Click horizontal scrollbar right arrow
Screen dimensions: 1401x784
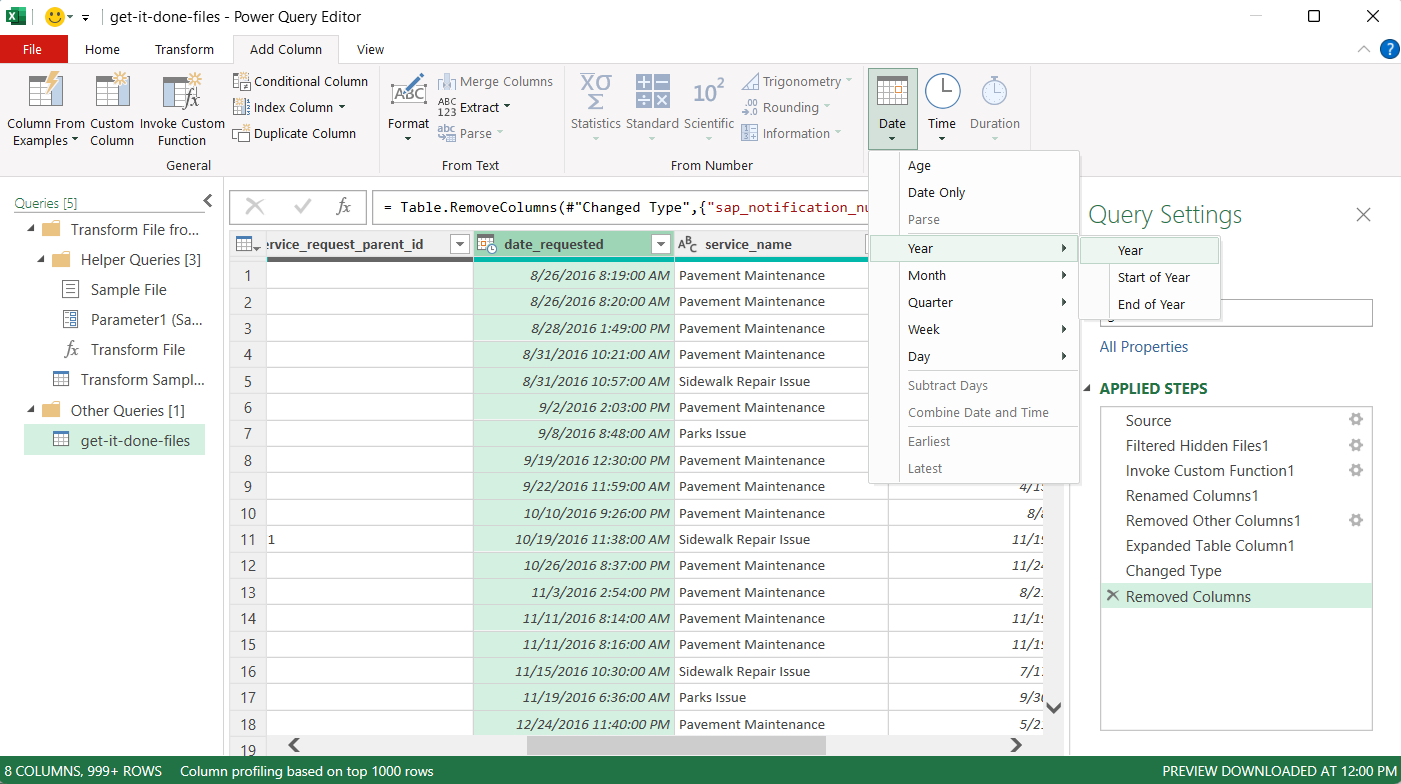click(x=1015, y=744)
